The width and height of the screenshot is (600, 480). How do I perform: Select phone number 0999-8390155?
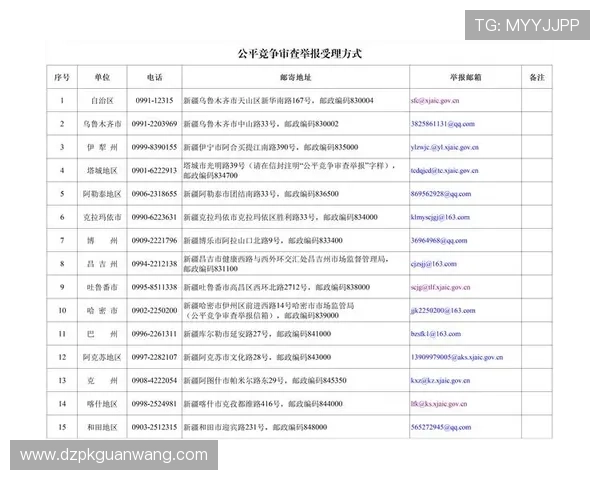[x=155, y=147]
